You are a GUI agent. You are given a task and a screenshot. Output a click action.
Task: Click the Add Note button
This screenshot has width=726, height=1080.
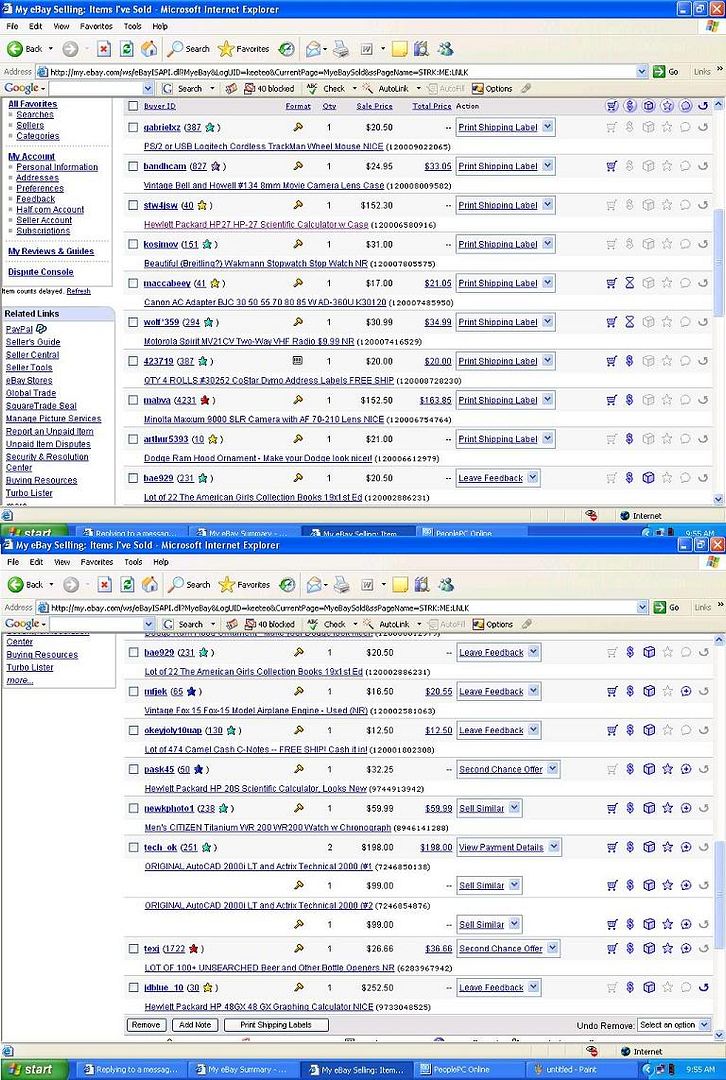pyautogui.click(x=195, y=1025)
